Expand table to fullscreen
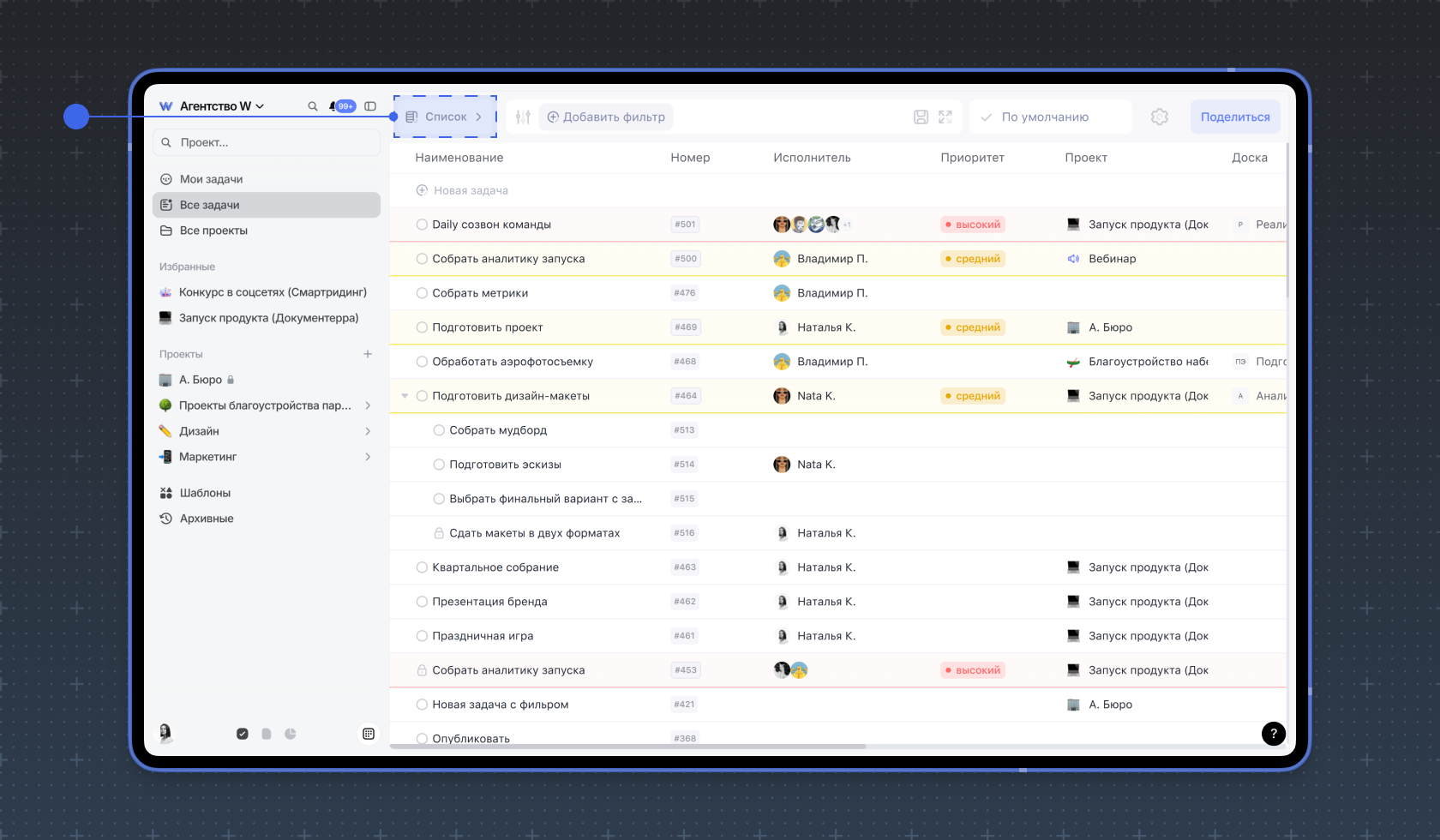 click(945, 117)
